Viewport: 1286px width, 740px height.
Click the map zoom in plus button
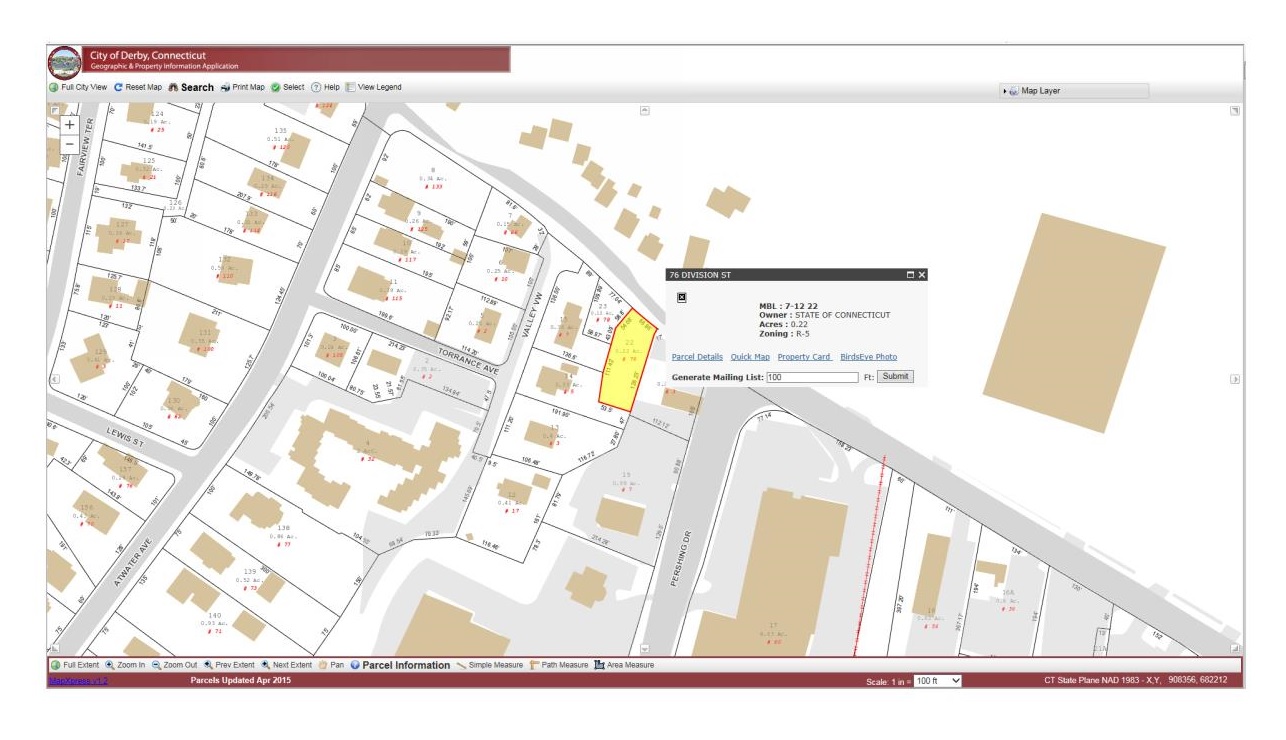69,125
